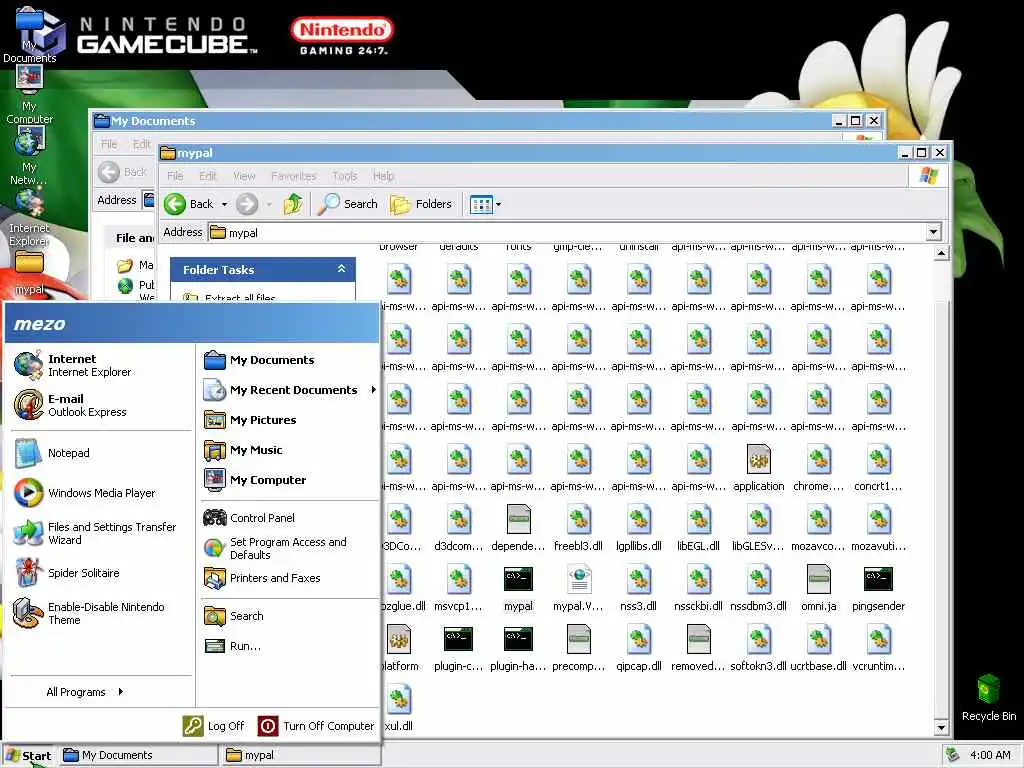Select the omni.ja file
The image size is (1024, 768).
click(x=818, y=589)
